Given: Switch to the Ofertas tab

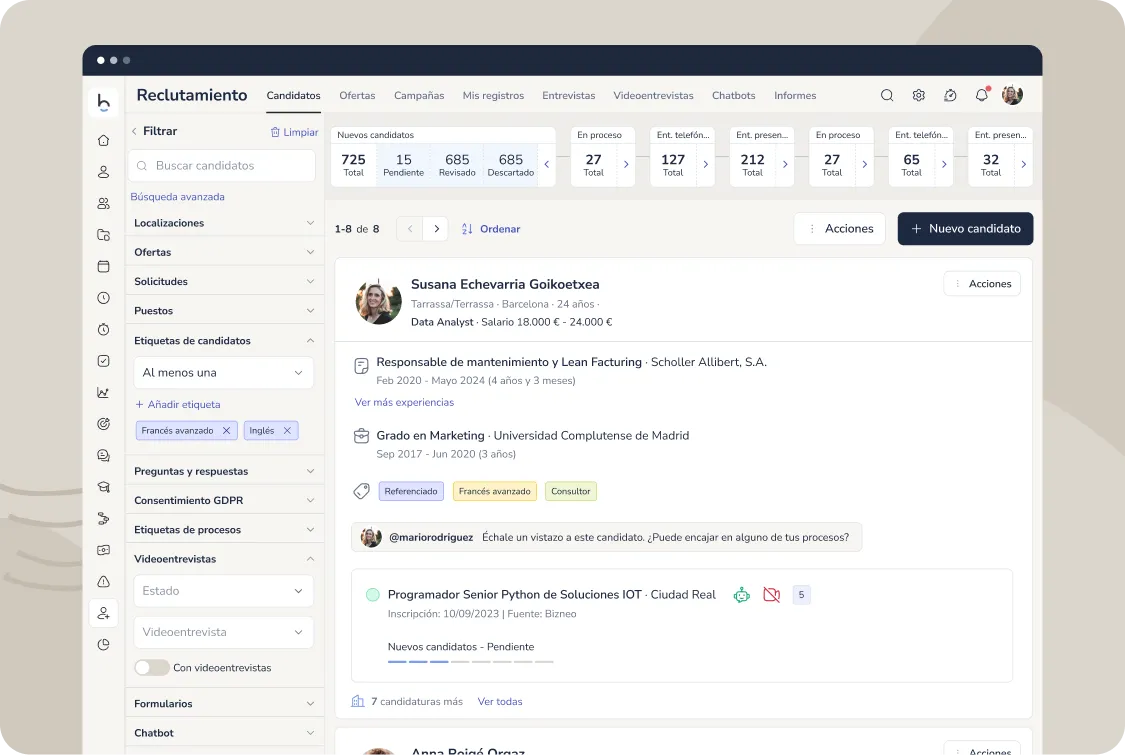Looking at the screenshot, I should [357, 96].
